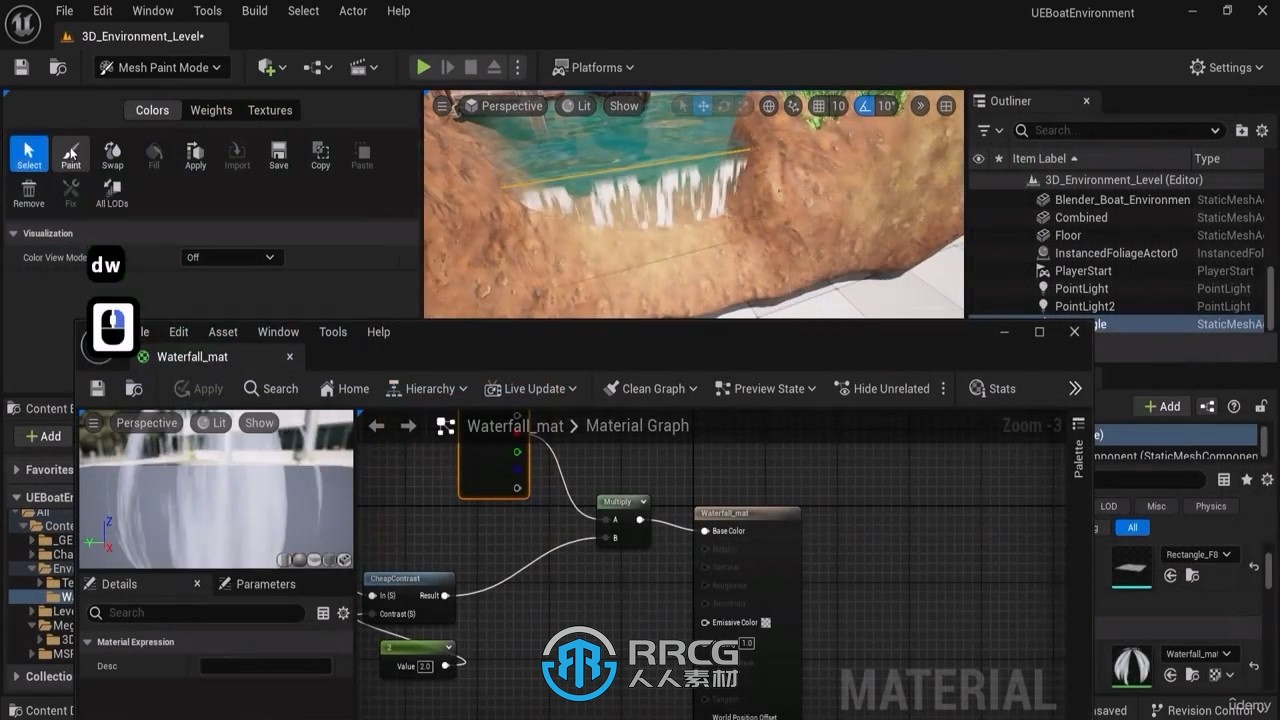Expand hidden viewport toolbar items chevron
Viewport: 1280px width, 720px height.
[920, 106]
